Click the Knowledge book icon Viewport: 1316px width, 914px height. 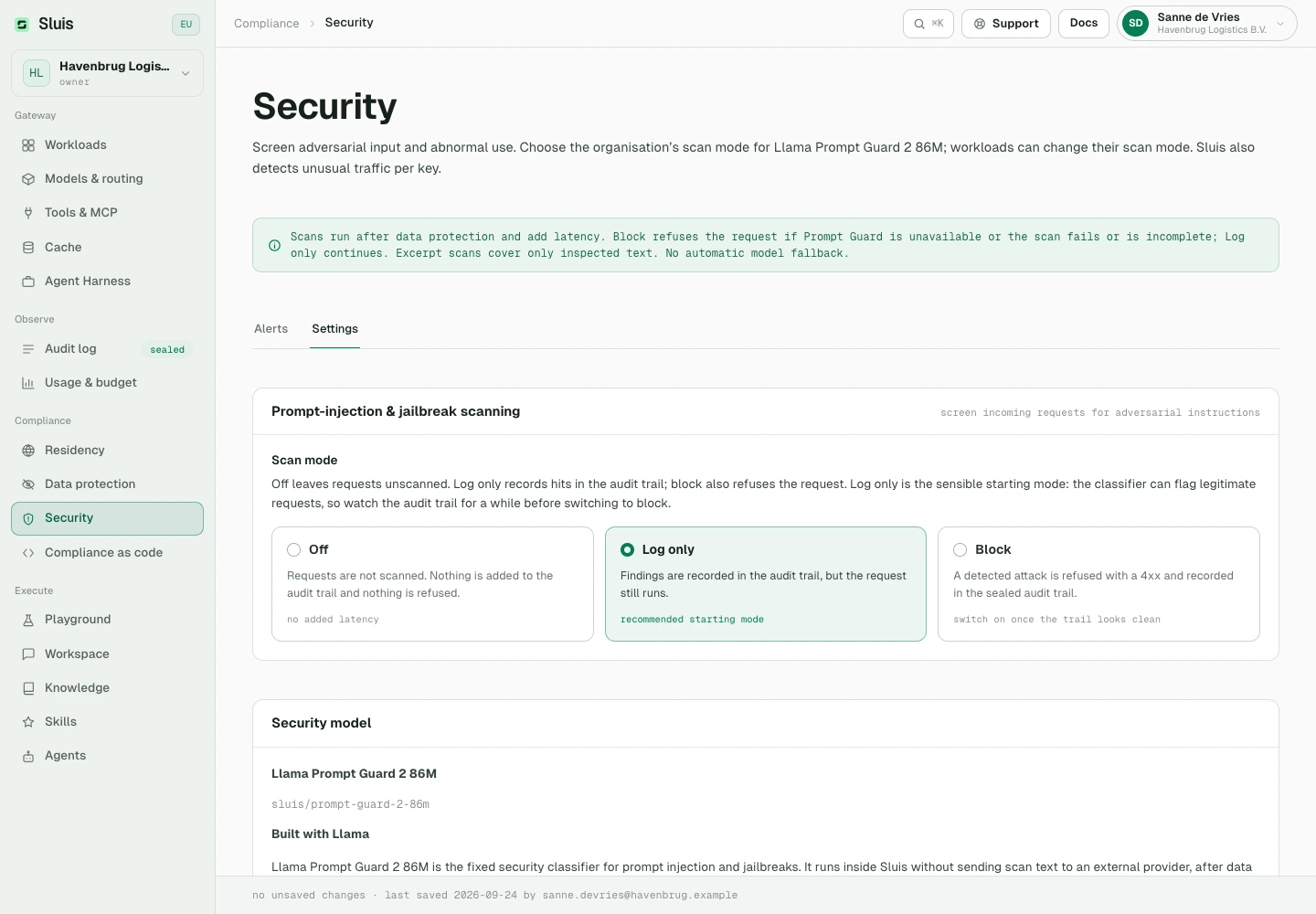tap(28, 688)
